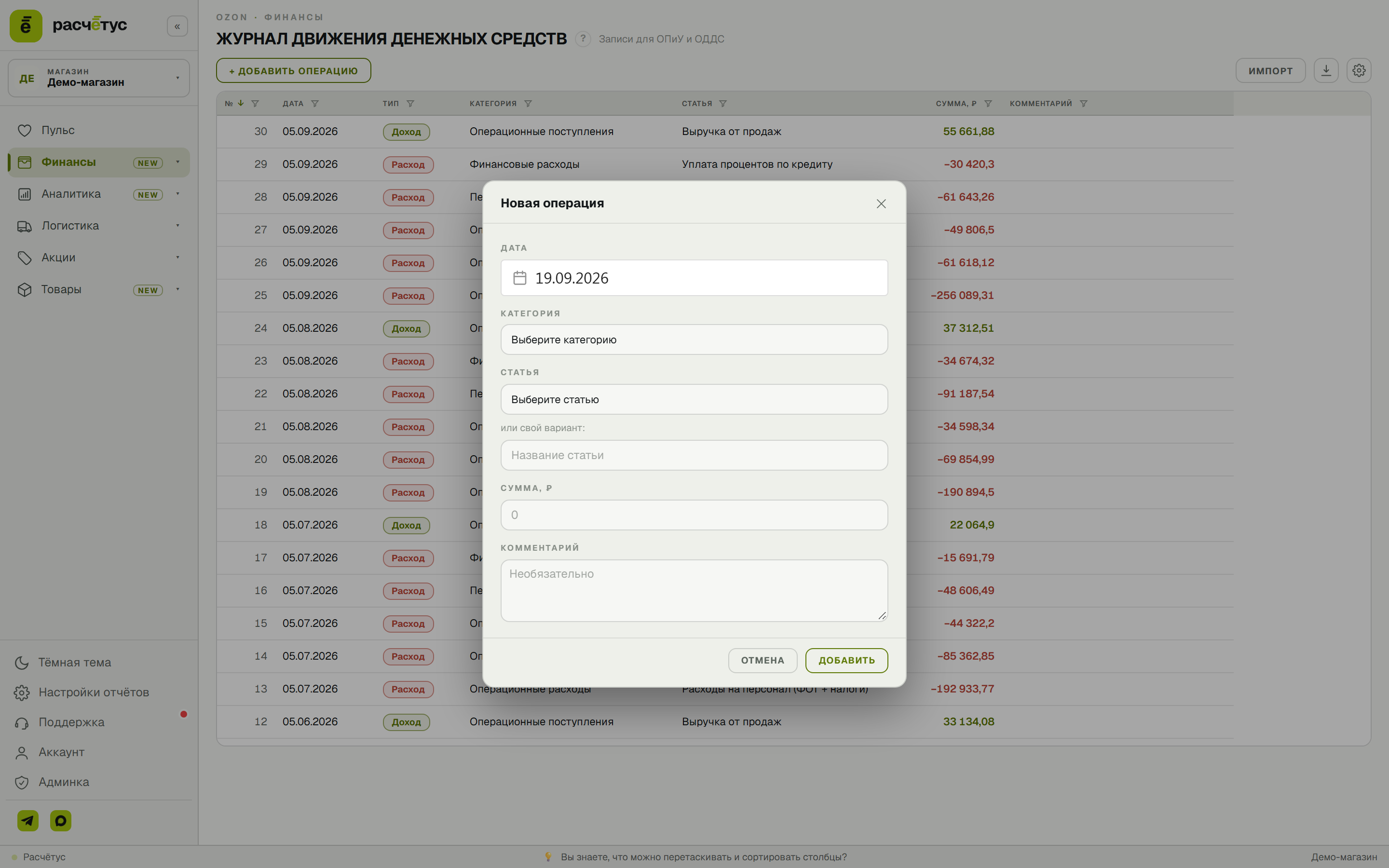Open the Выберите категорию dropdown
1389x868 pixels.
coord(694,340)
